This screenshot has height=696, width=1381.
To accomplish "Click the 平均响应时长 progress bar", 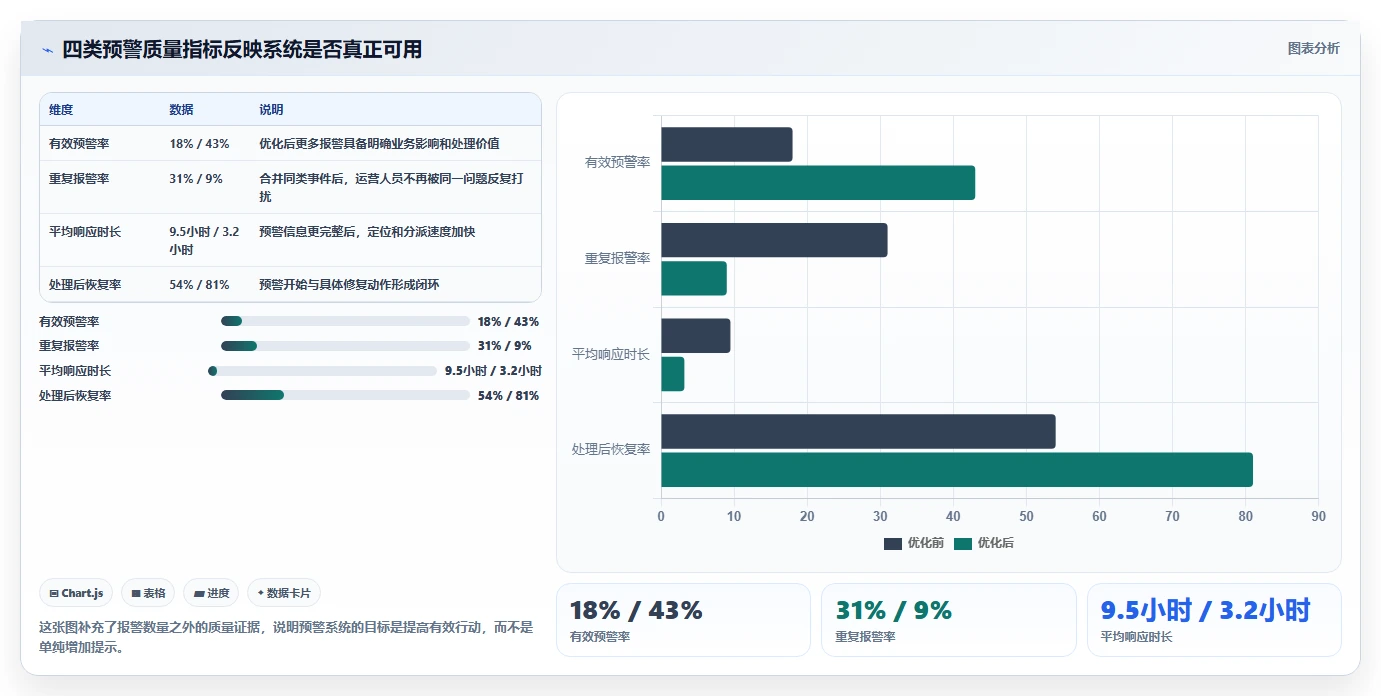I will pos(323,371).
